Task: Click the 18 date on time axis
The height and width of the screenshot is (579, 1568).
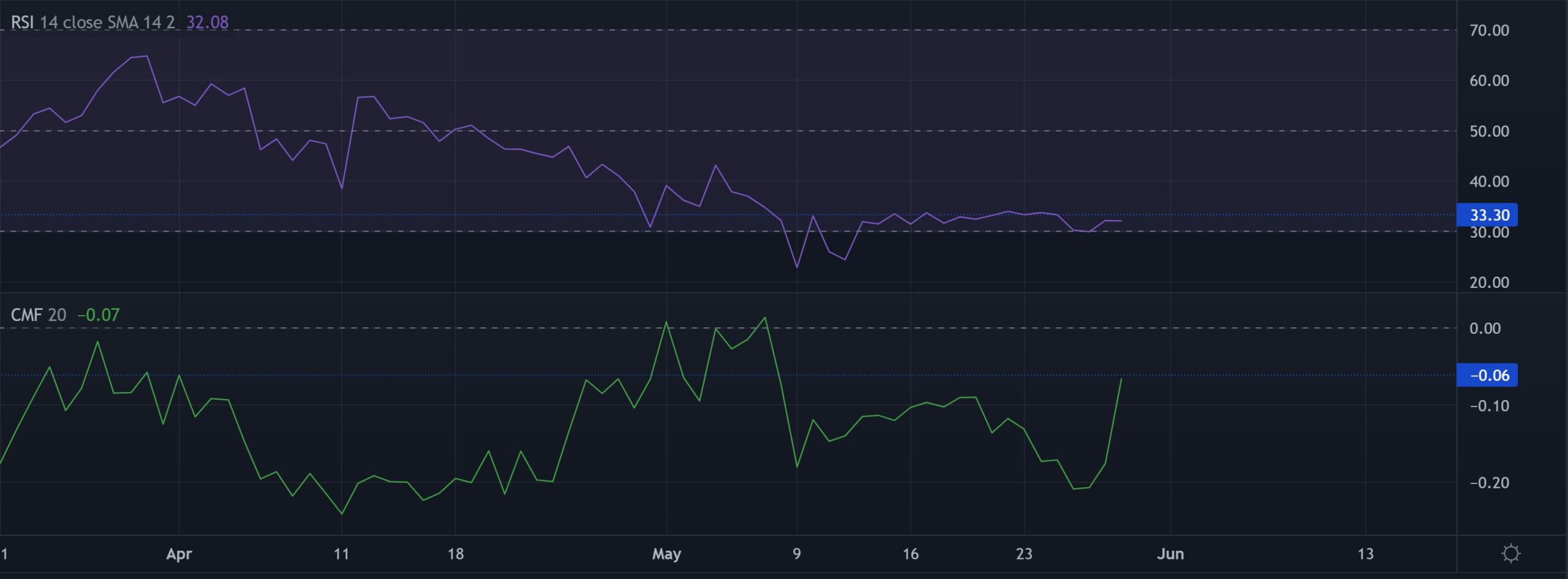Action: (456, 554)
